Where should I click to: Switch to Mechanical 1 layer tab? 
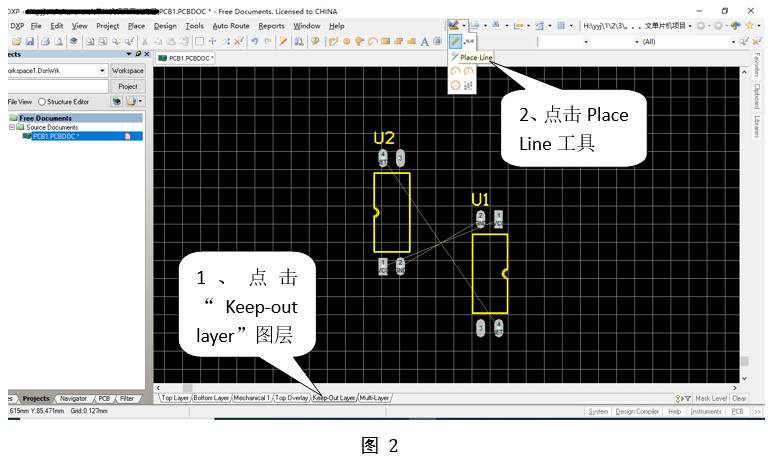pos(251,398)
